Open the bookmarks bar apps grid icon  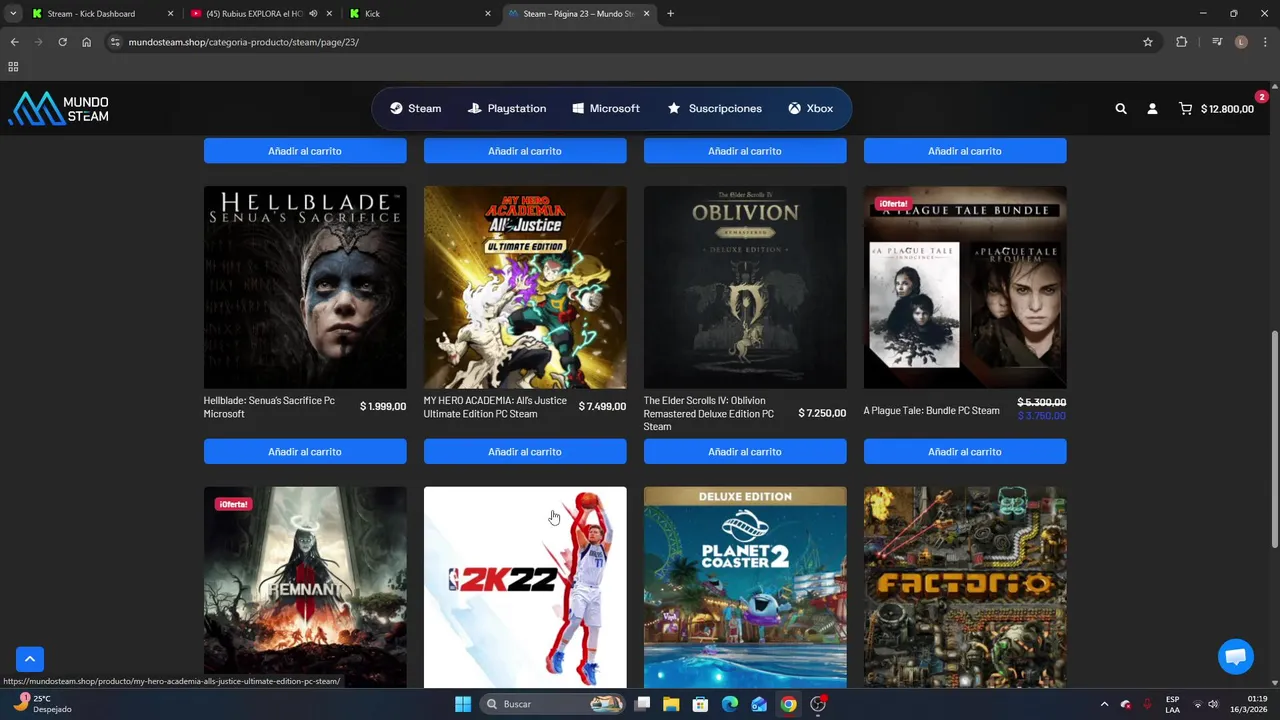click(13, 67)
